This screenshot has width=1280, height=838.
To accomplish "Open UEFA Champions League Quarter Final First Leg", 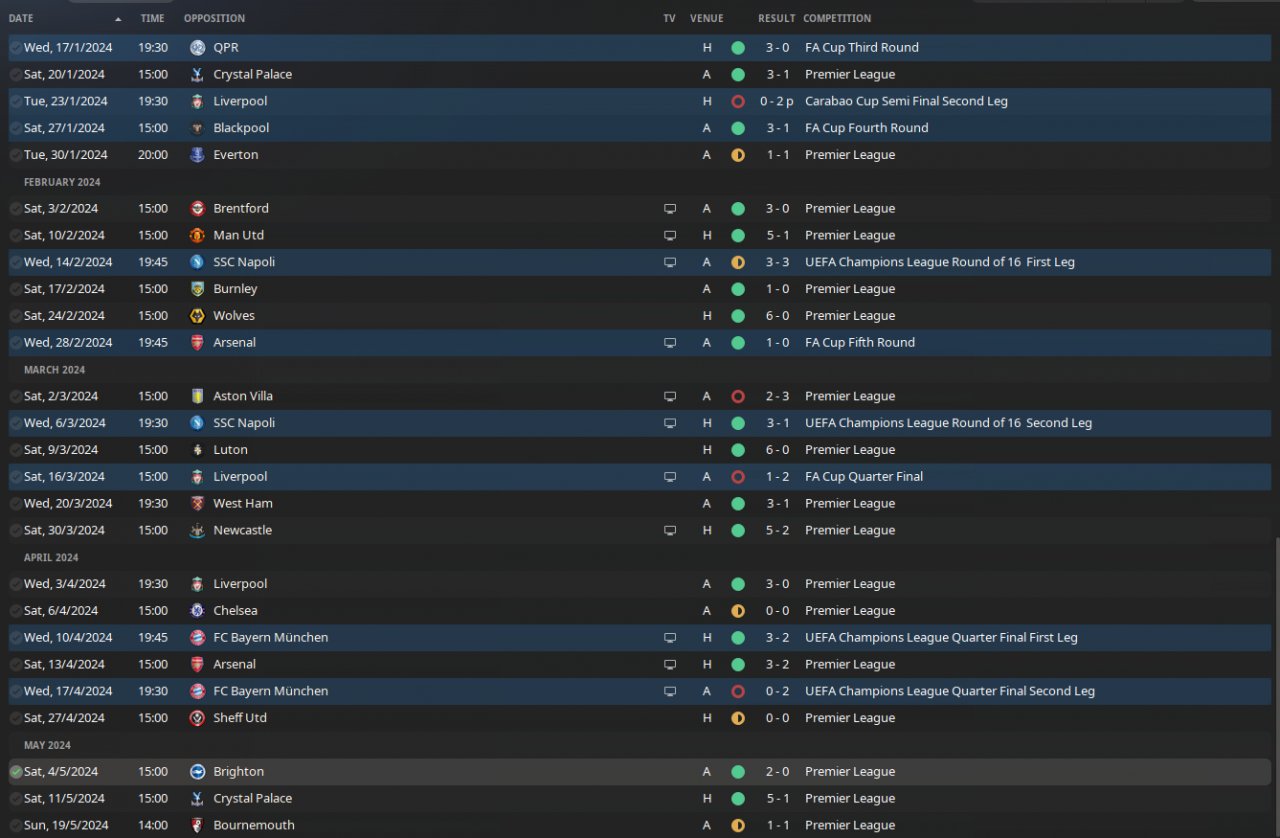I will (x=940, y=637).
